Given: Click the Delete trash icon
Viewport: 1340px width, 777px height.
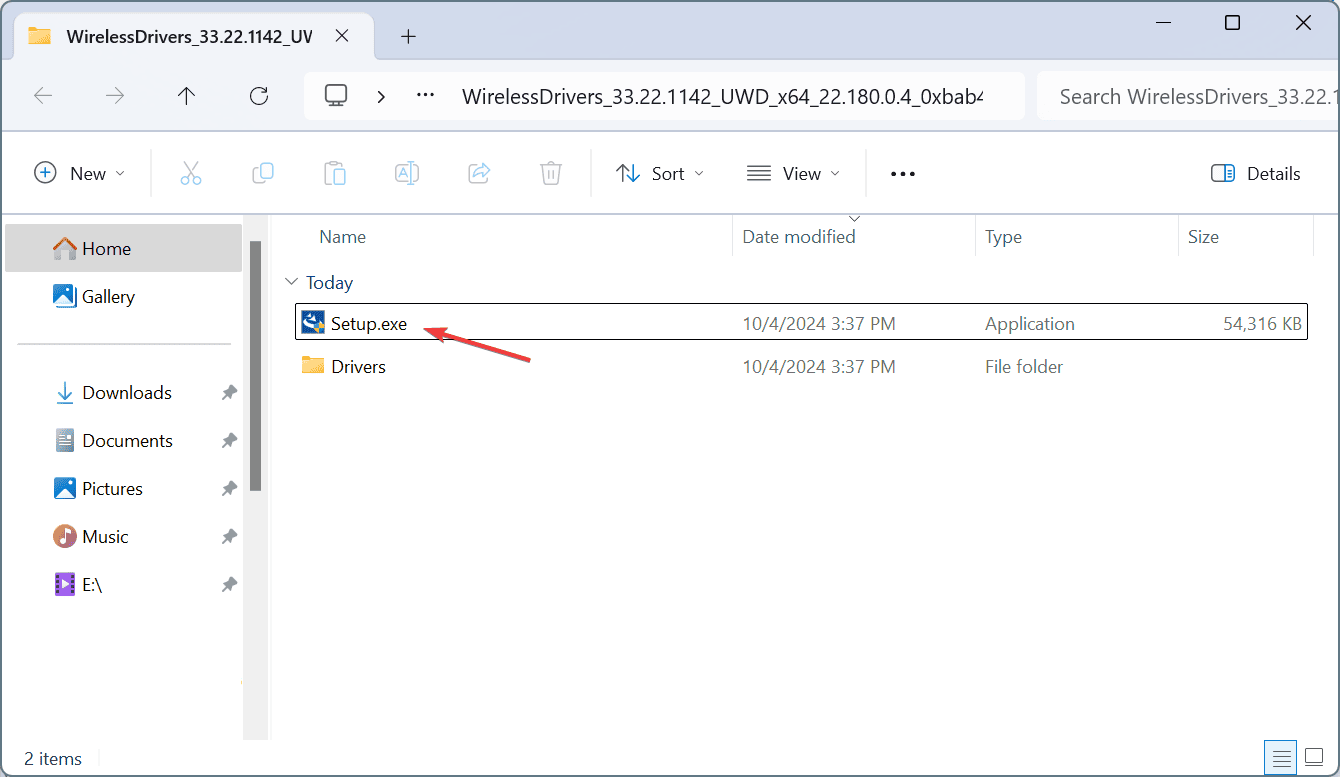Looking at the screenshot, I should [x=551, y=173].
